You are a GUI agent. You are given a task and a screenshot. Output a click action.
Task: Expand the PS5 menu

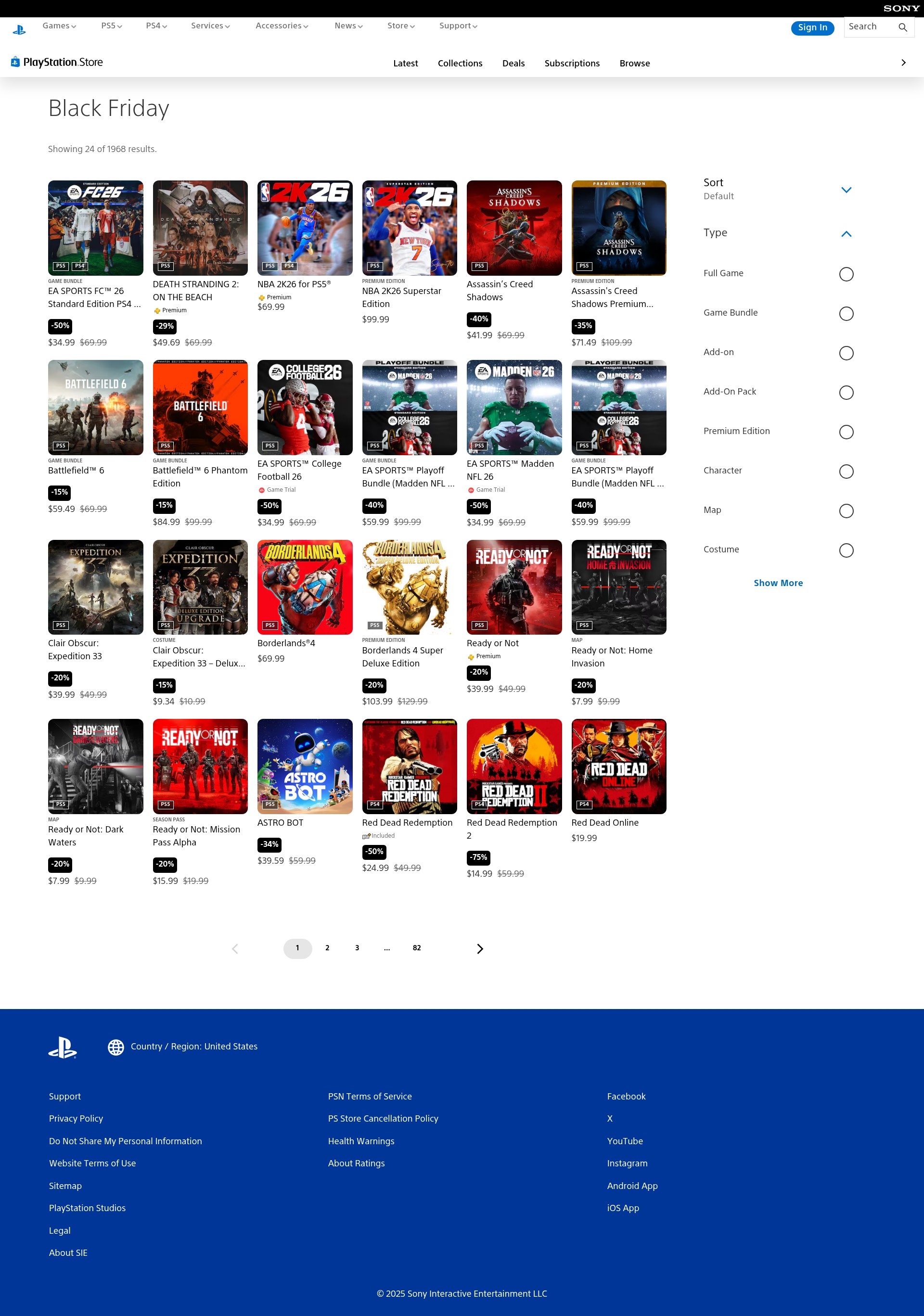pos(111,26)
